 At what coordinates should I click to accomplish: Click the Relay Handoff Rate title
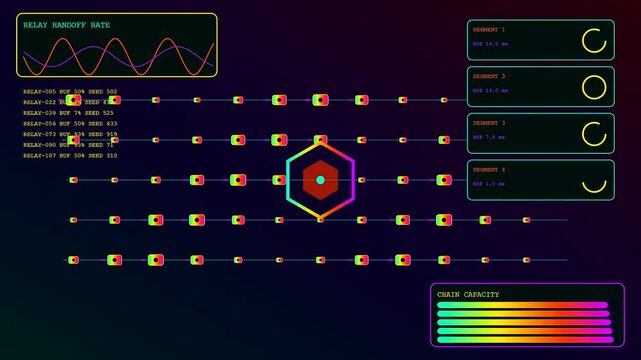pyautogui.click(x=67, y=25)
